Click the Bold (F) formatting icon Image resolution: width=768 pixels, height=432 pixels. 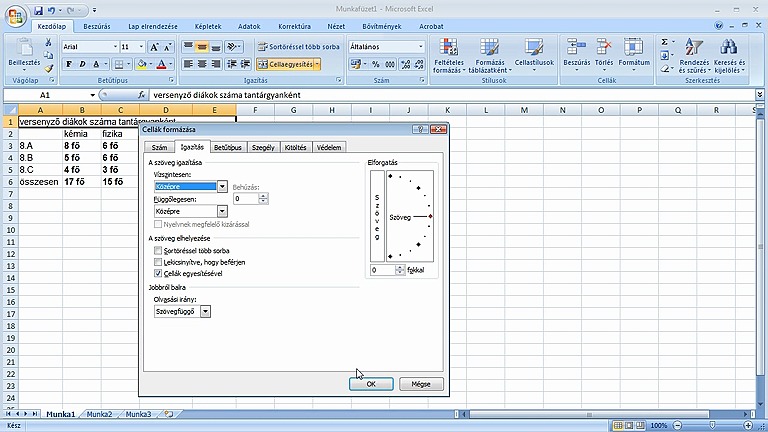[x=69, y=64]
